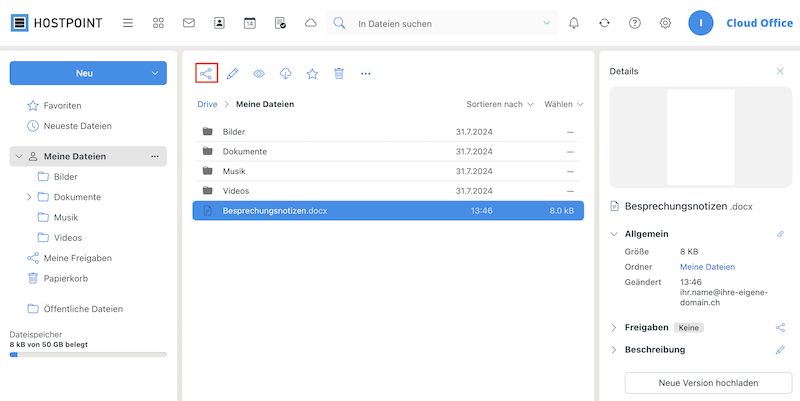Copy link icon beside Allgemein
The height and width of the screenshot is (401, 800).
(x=780, y=234)
